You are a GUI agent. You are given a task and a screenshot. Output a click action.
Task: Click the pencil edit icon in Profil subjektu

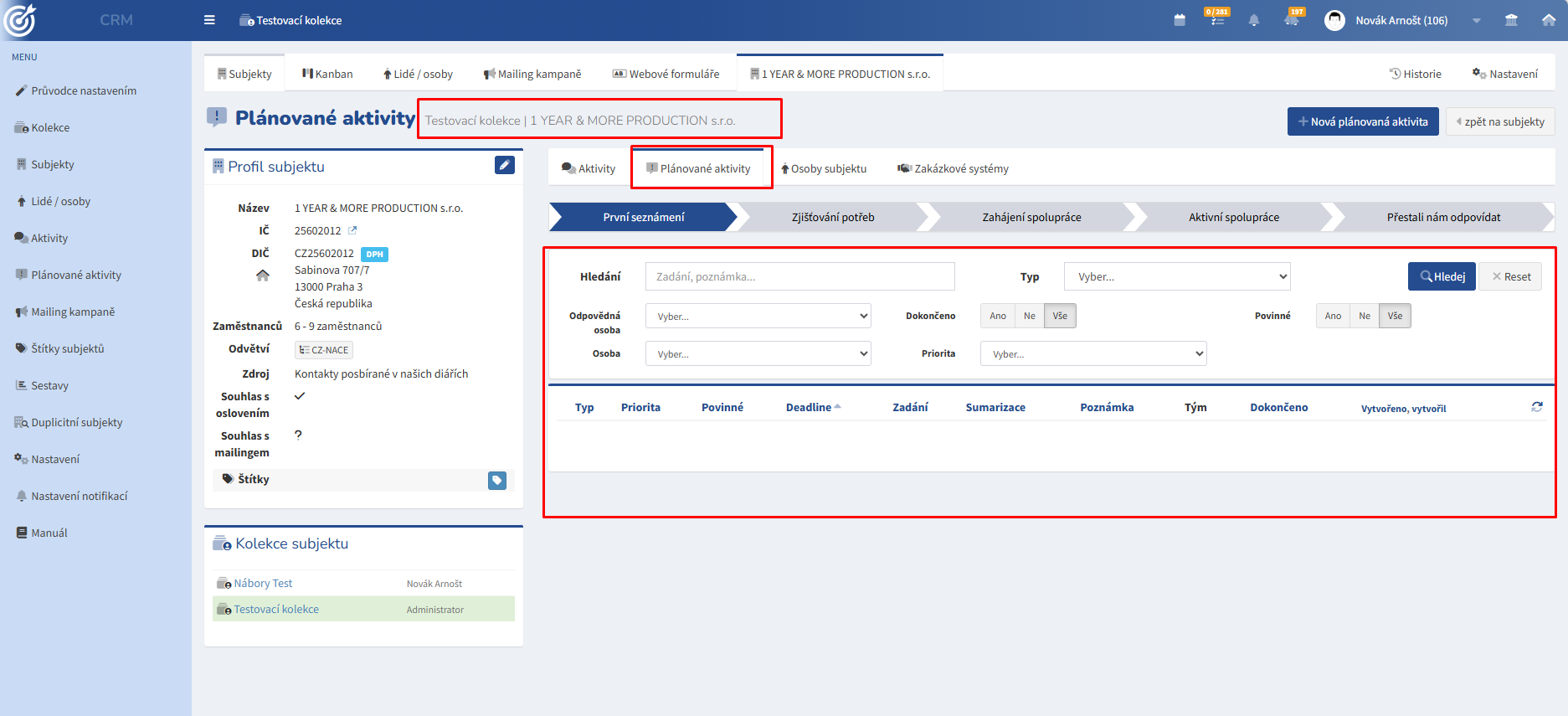[x=504, y=165]
